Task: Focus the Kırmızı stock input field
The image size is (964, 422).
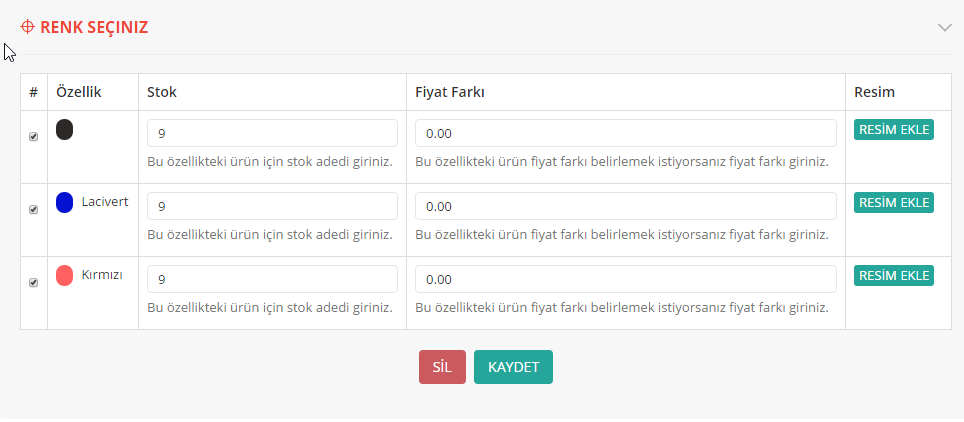Action: [x=272, y=279]
